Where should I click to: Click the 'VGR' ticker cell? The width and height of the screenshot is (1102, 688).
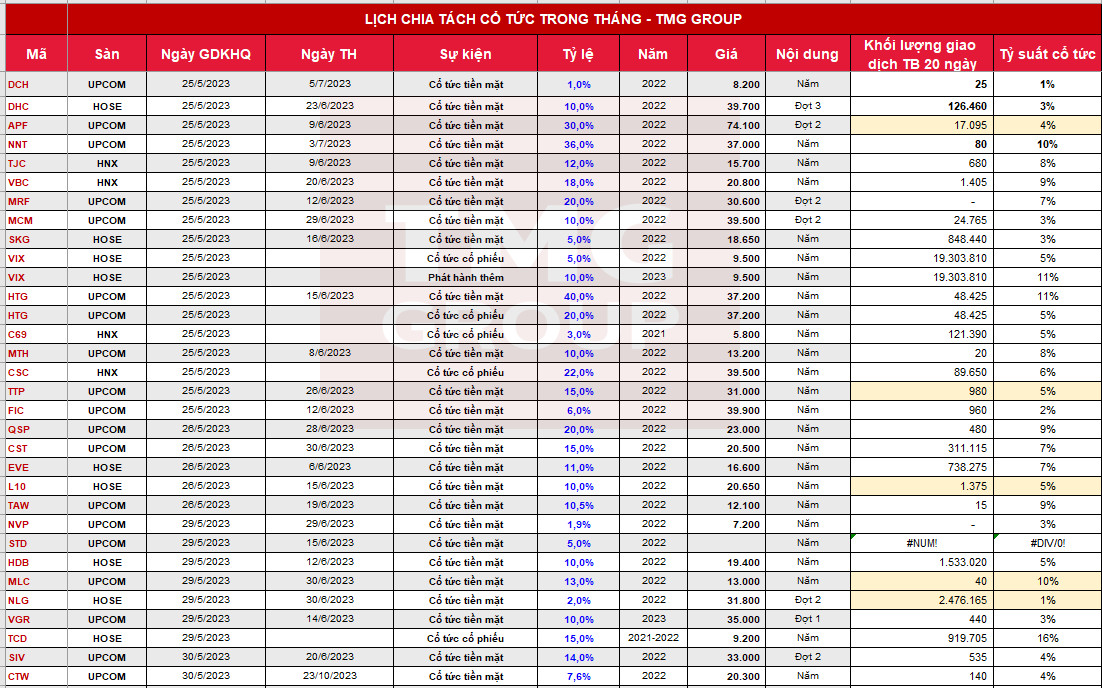coord(37,619)
